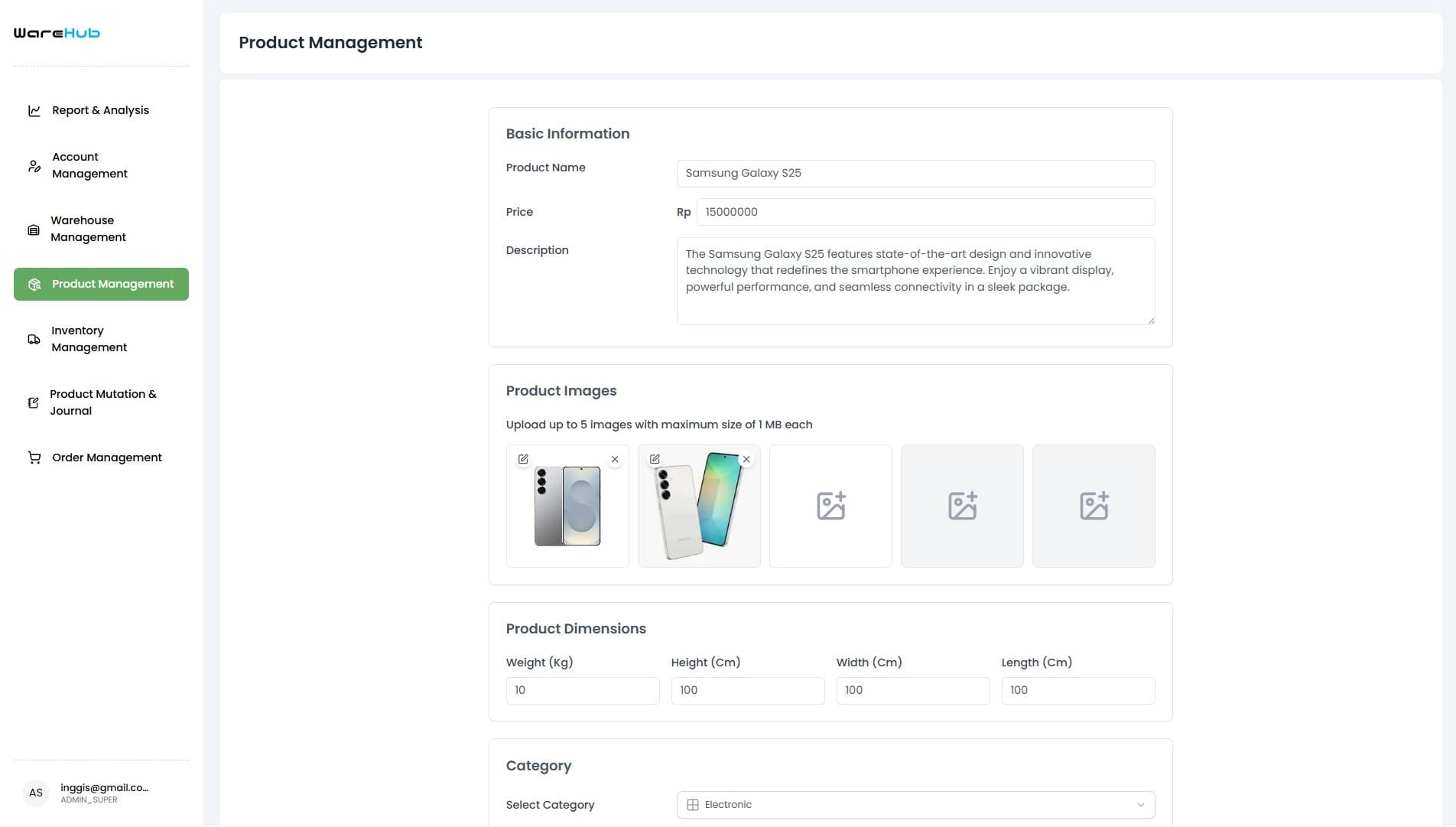
Task: Open the Order Management section
Action: [106, 457]
